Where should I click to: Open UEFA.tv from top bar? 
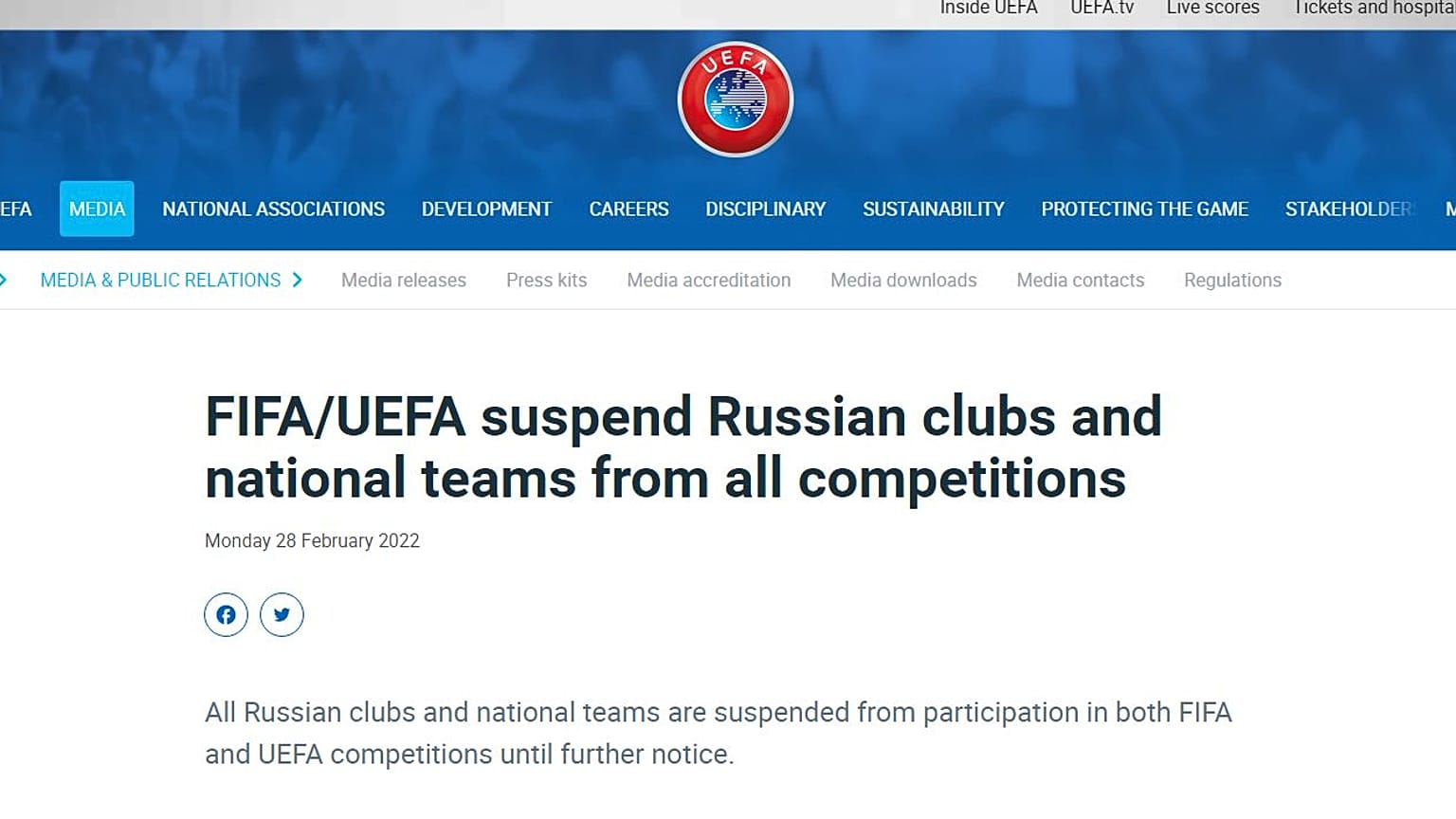[1101, 8]
